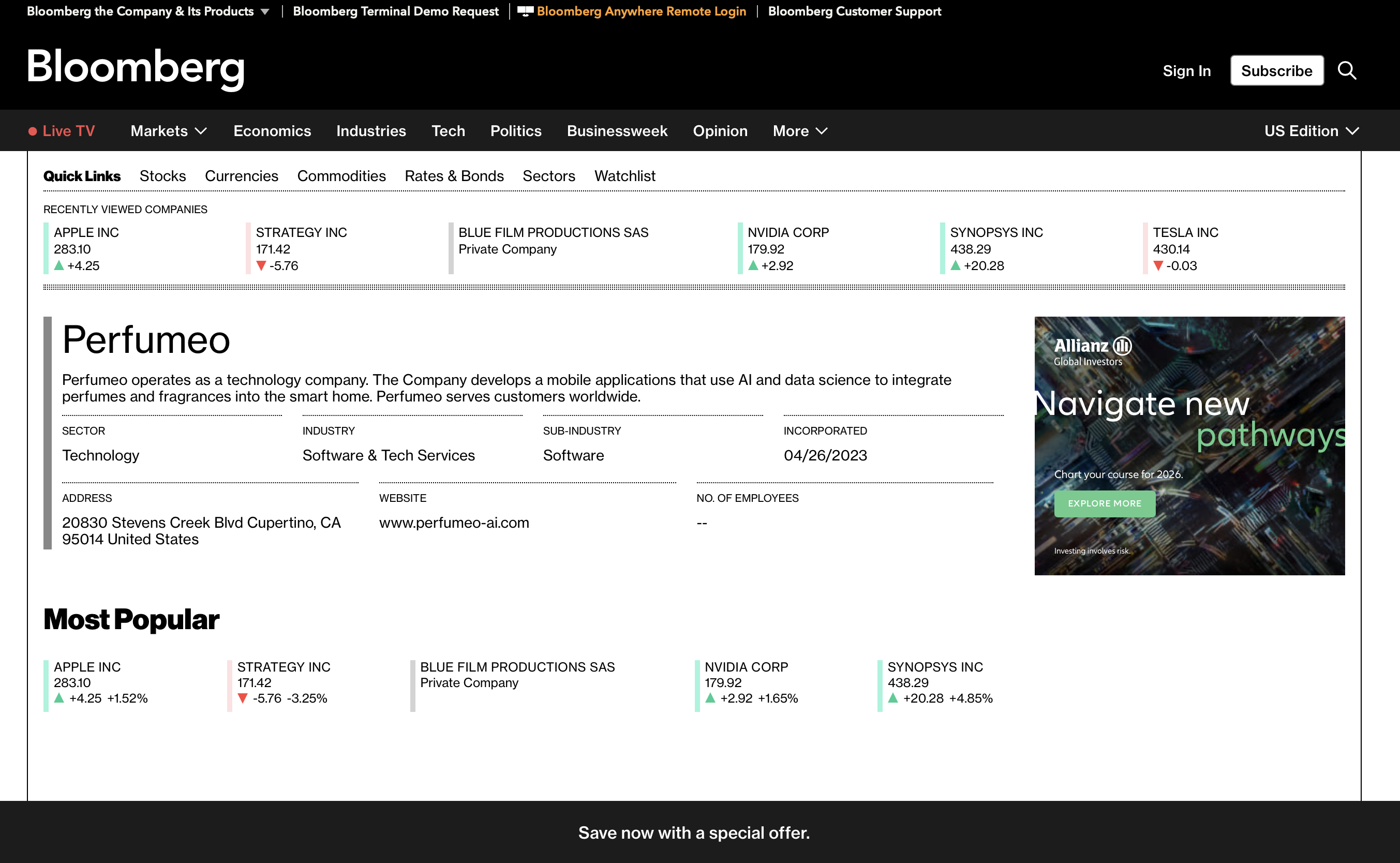Select the NVIDIA CORP recently viewed tile
Viewport: 1400px width, 863px height.
[x=788, y=232]
